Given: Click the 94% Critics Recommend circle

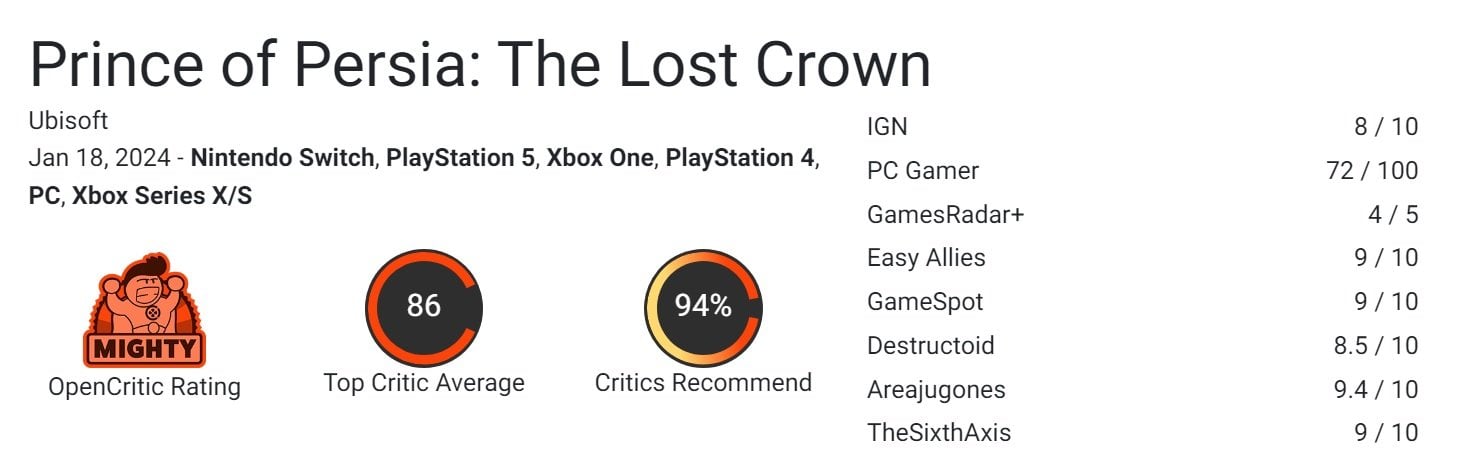Looking at the screenshot, I should [703, 307].
